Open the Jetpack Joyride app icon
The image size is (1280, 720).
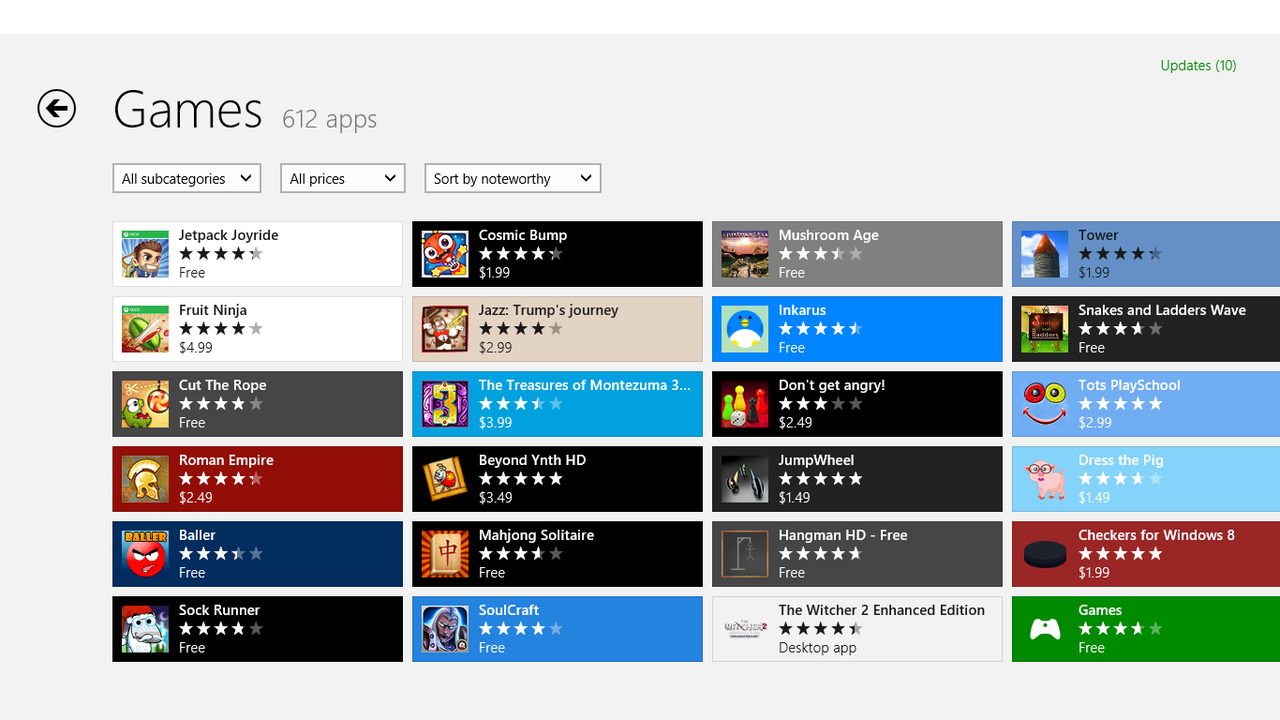[145, 254]
